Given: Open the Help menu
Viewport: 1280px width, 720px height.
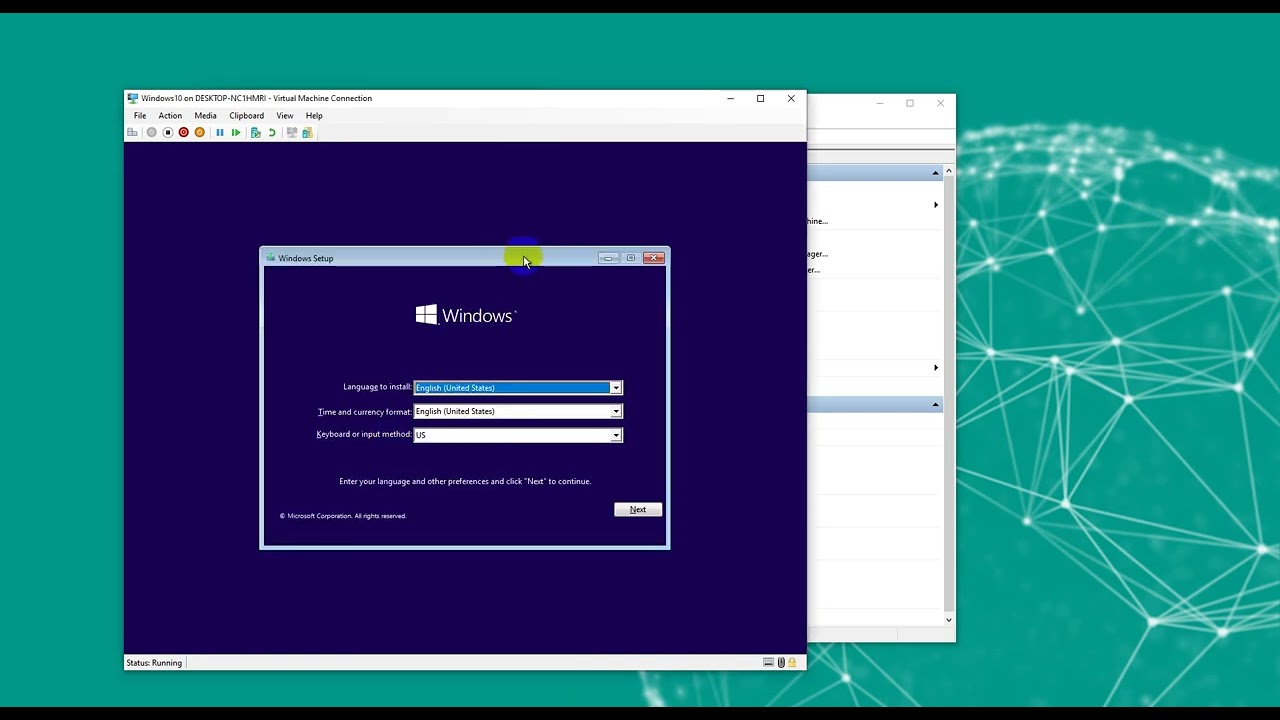Looking at the screenshot, I should click(x=314, y=116).
